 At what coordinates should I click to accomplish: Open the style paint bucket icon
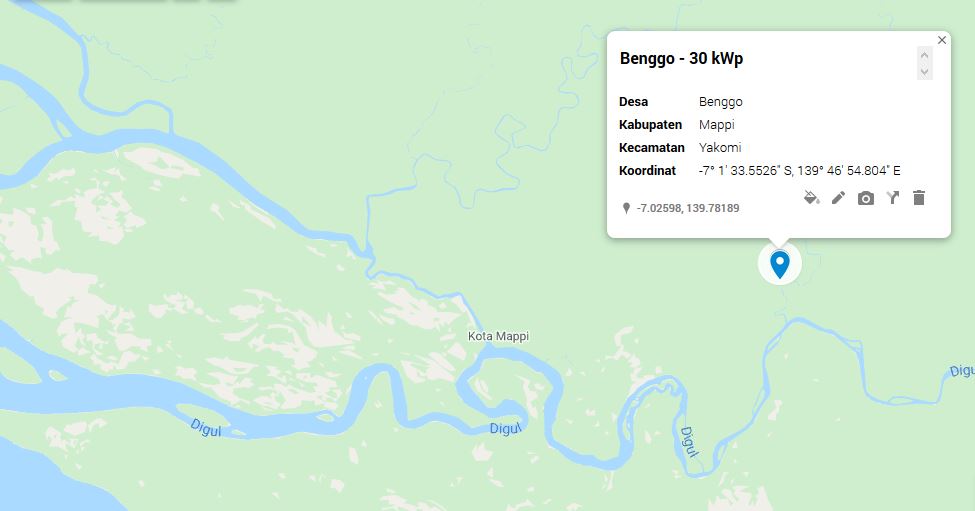click(811, 198)
